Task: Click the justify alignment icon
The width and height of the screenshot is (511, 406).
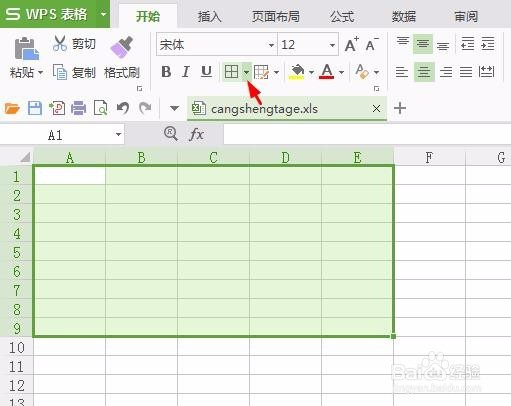Action: [x=466, y=72]
